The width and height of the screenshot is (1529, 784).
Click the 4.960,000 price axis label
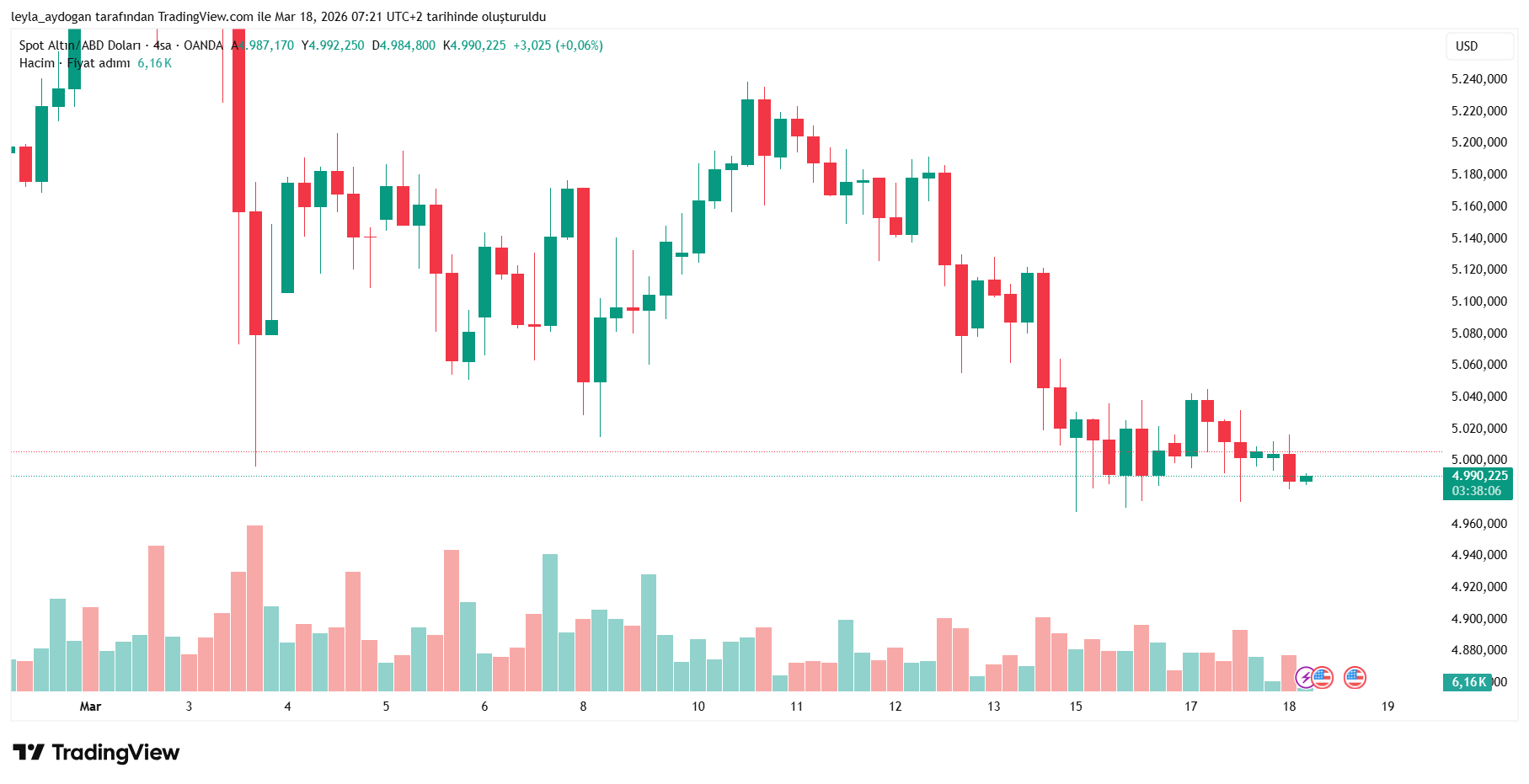1478,524
